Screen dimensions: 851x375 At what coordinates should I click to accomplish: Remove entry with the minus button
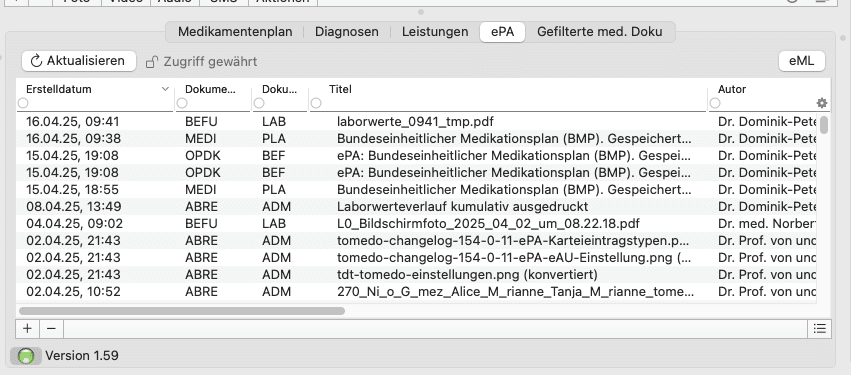click(x=51, y=328)
